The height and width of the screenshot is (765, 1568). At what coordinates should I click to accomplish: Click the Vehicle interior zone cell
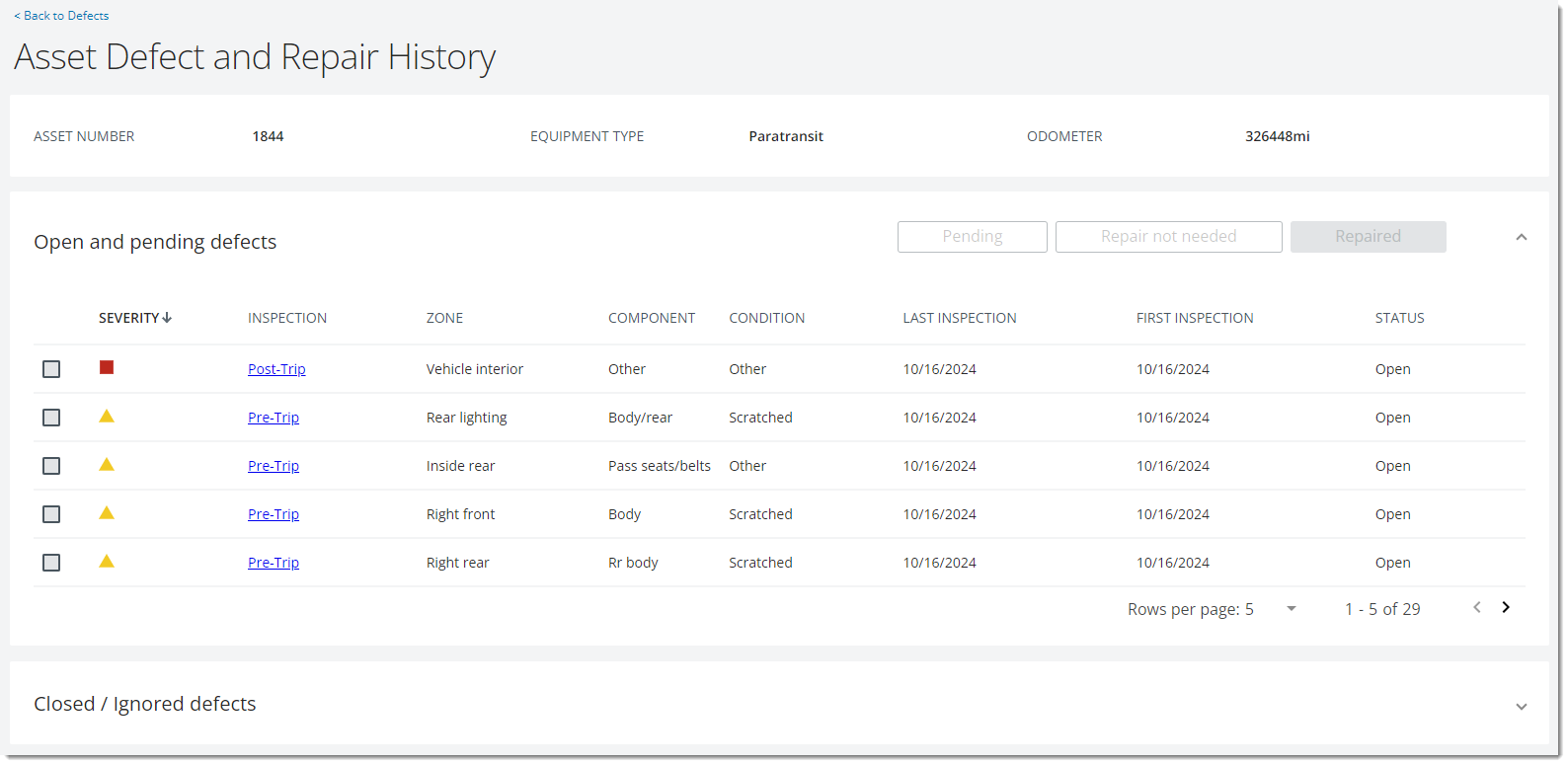click(x=475, y=369)
